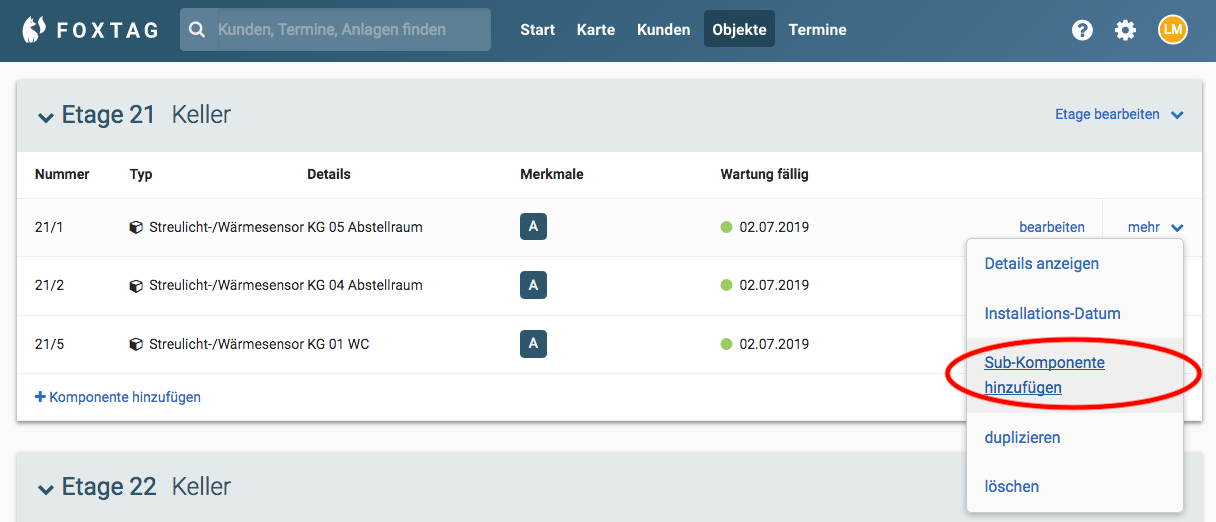The height and width of the screenshot is (522, 1216).
Task: Click date 02.07.2019 in row 21/1
Action: [774, 227]
